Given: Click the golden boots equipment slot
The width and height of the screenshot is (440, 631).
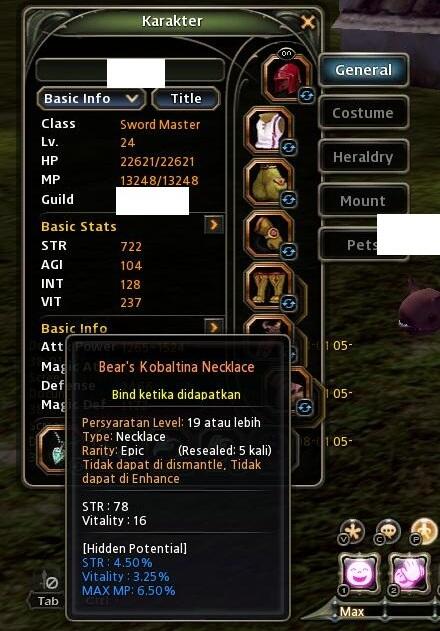Looking at the screenshot, I should [268, 287].
